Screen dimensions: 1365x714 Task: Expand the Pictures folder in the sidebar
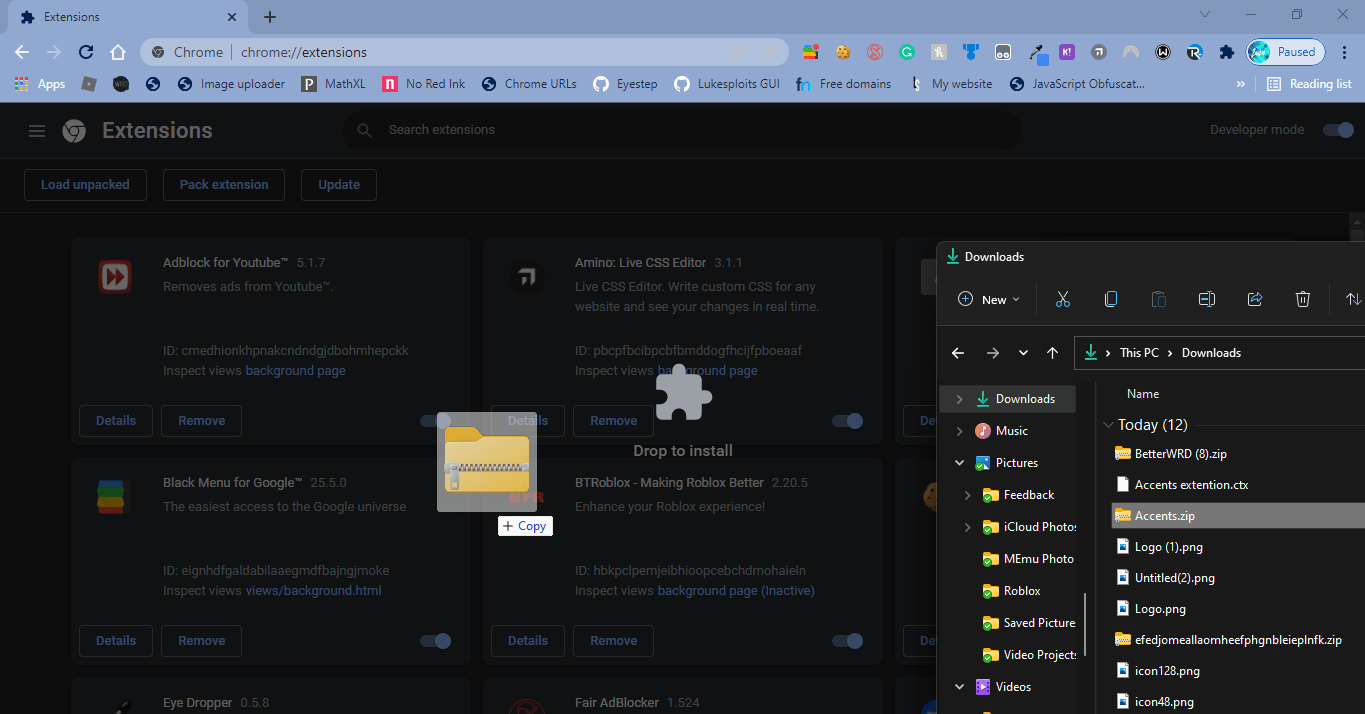(x=959, y=462)
